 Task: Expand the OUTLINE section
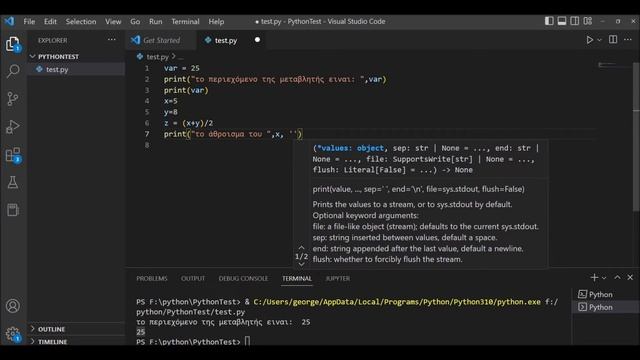pyautogui.click(x=76, y=329)
